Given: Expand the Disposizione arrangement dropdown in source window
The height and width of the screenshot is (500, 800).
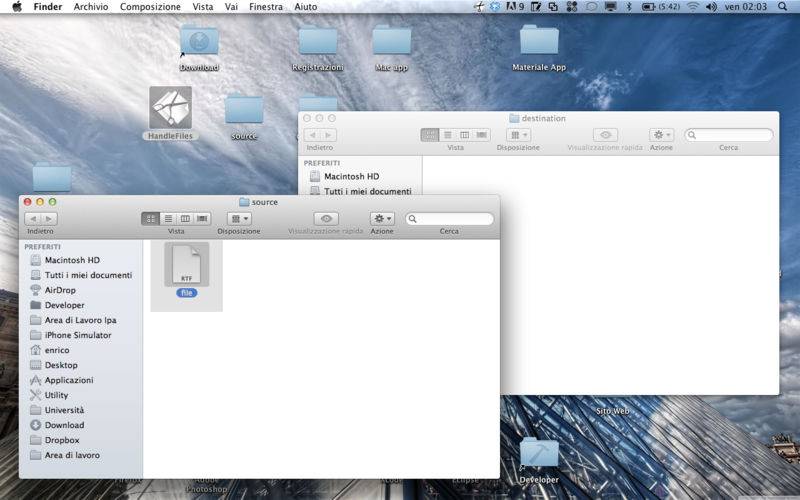Looking at the screenshot, I should click(x=239, y=219).
